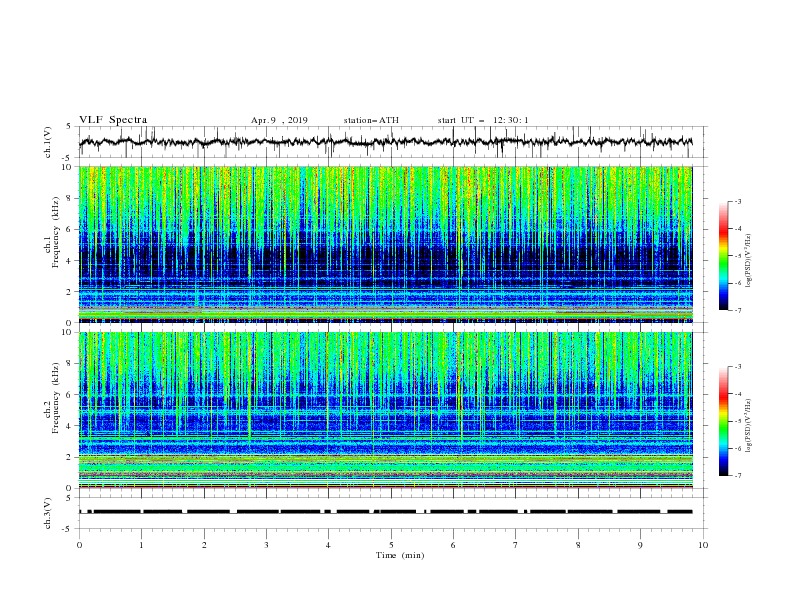Click the ch.1 voltage waveform trace panel
Viewport: 792px width, 612px height.
393,142
